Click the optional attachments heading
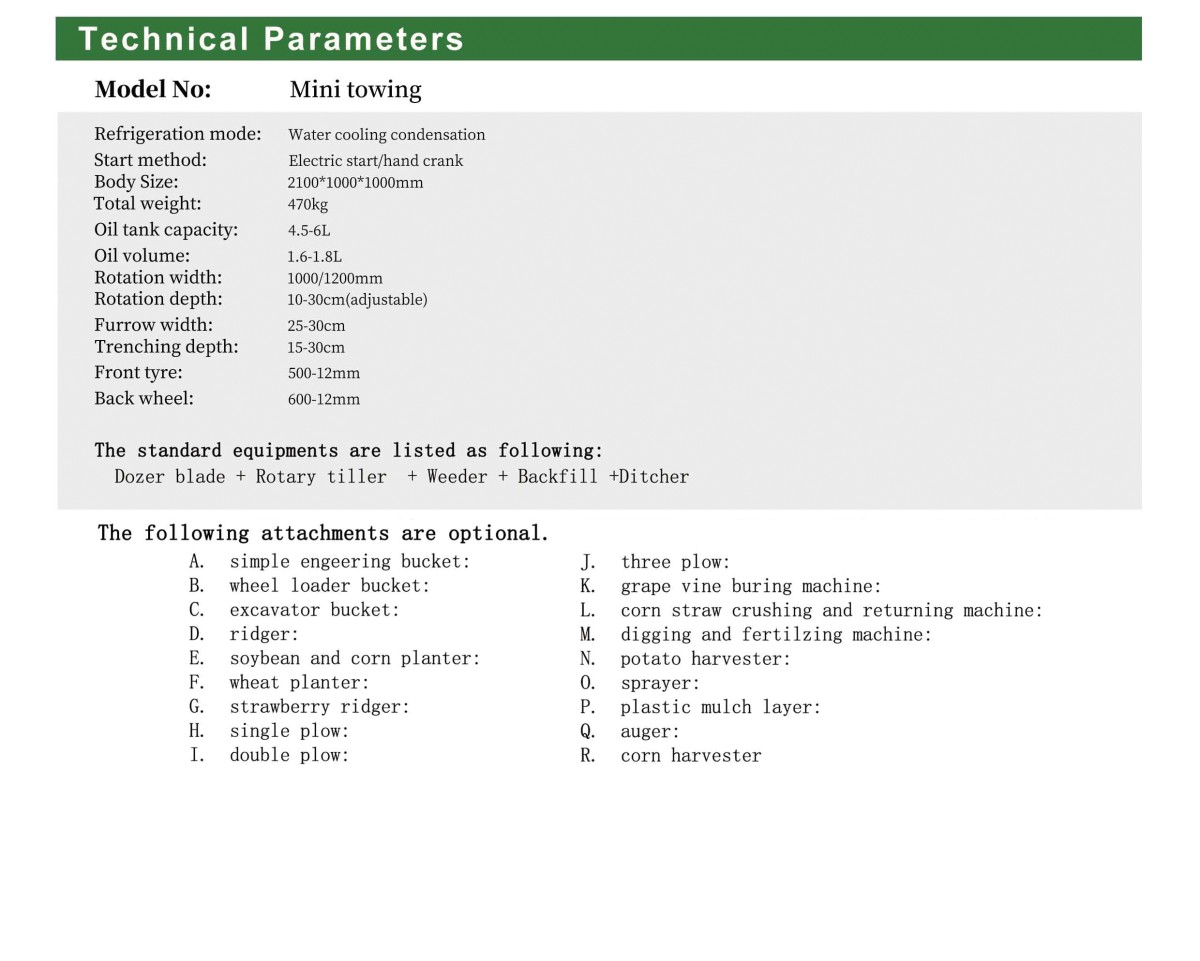Image resolution: width=1200 pixels, height=961 pixels. tap(323, 533)
